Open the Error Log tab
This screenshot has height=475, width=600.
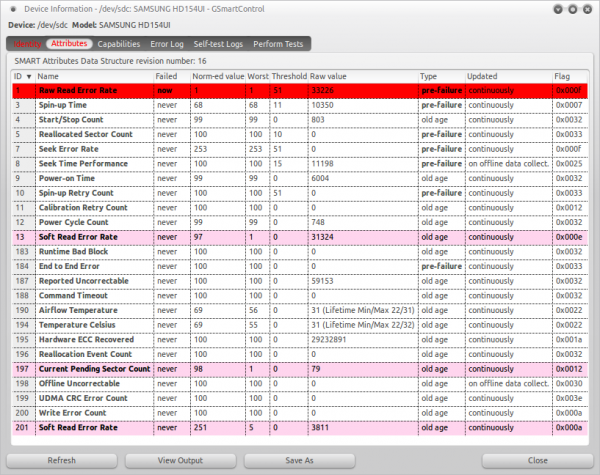click(x=167, y=44)
